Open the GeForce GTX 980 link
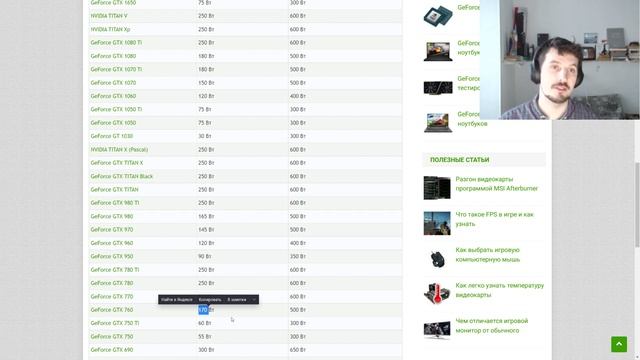 tap(112, 216)
